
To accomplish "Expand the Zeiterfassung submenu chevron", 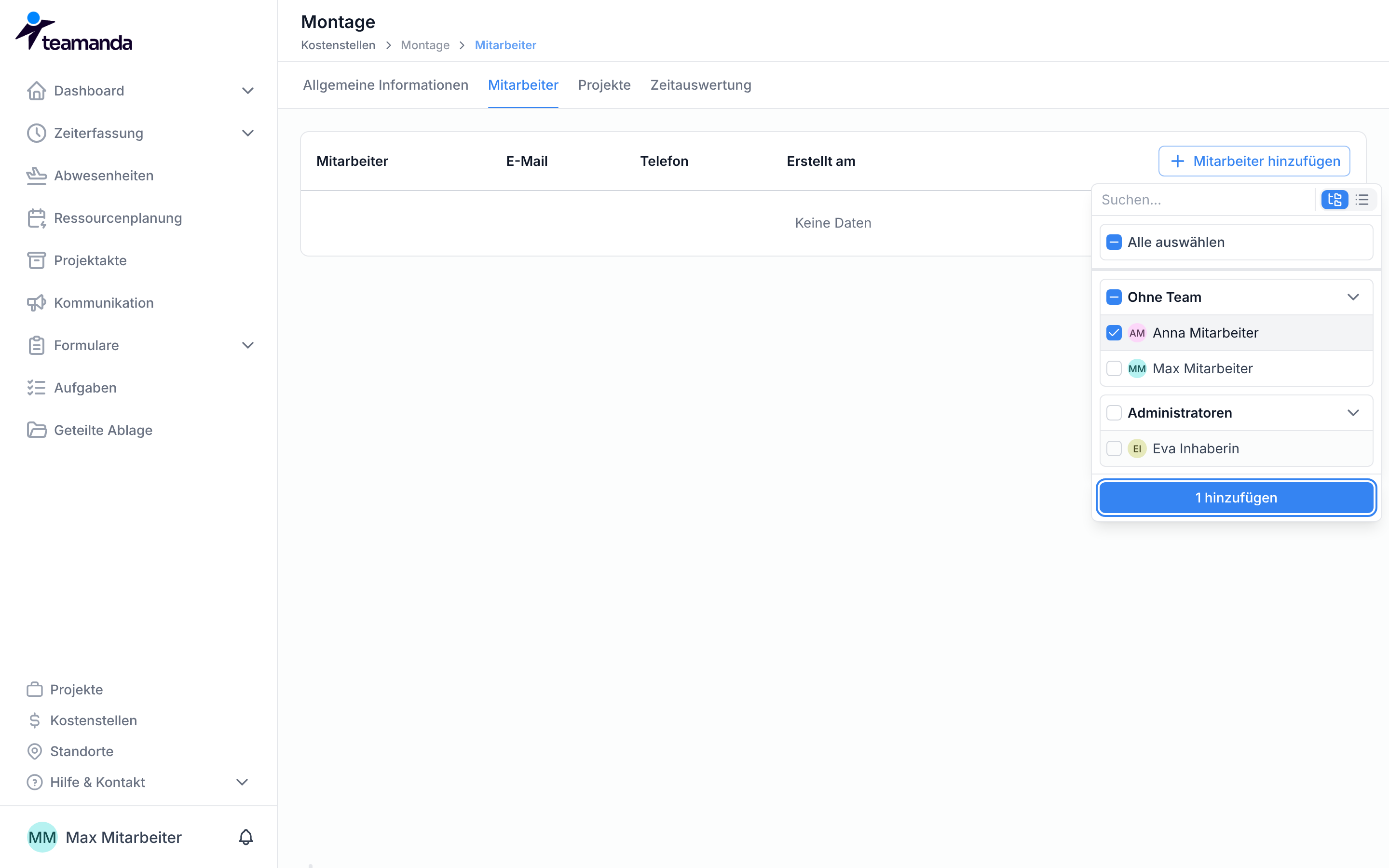I will [x=247, y=133].
